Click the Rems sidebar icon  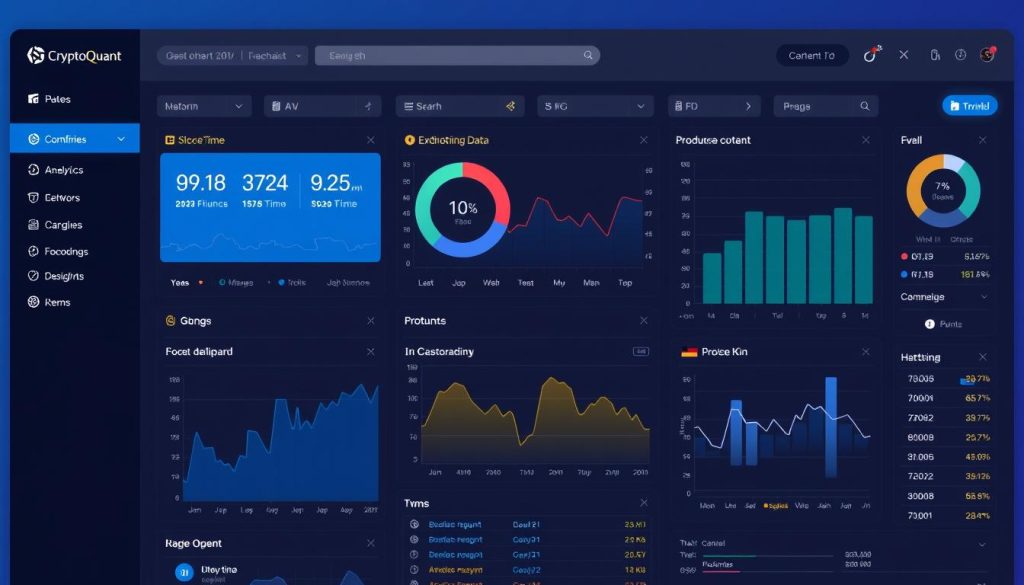coord(33,302)
